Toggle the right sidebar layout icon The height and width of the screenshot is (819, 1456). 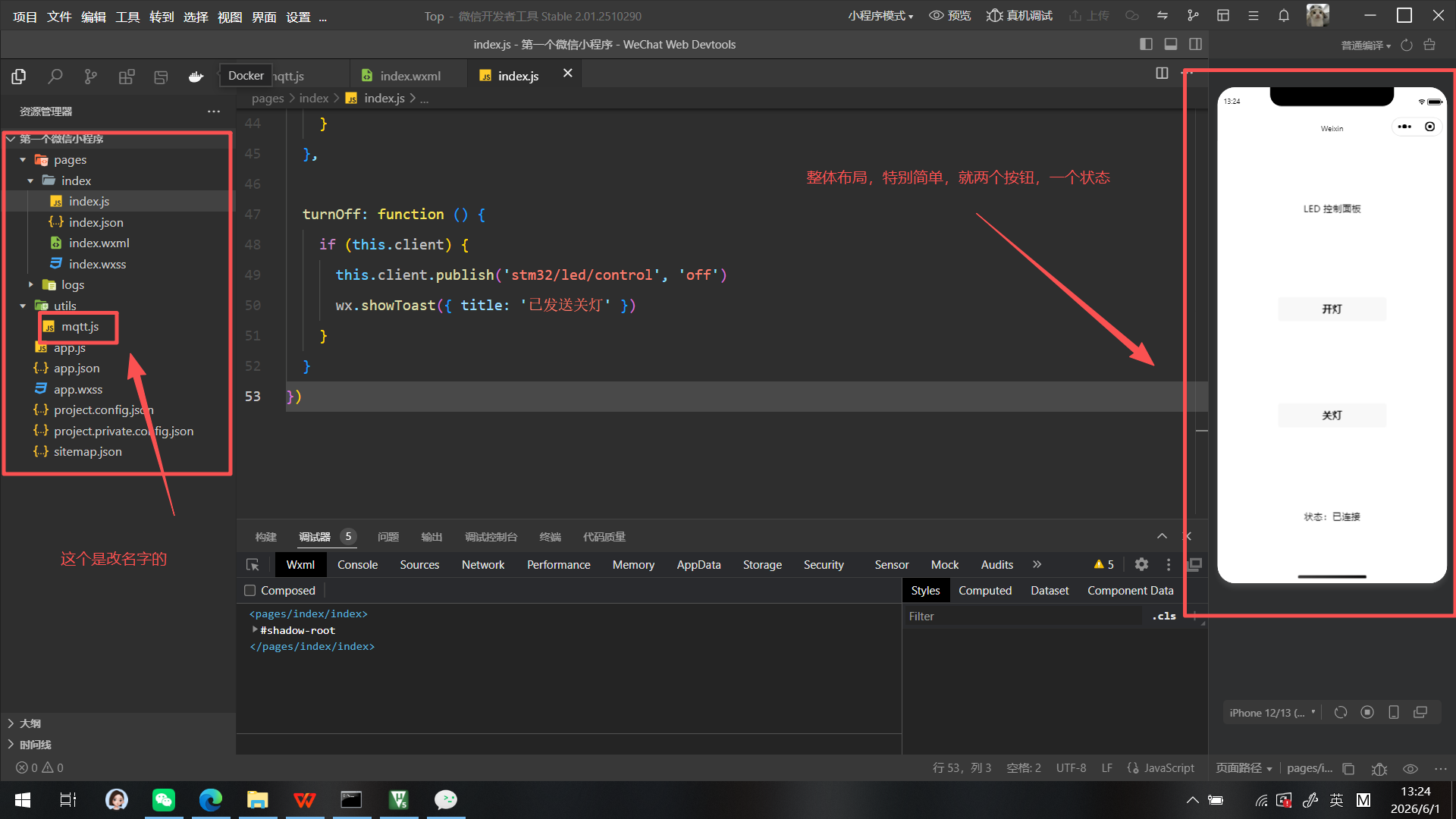pyautogui.click(x=1196, y=44)
